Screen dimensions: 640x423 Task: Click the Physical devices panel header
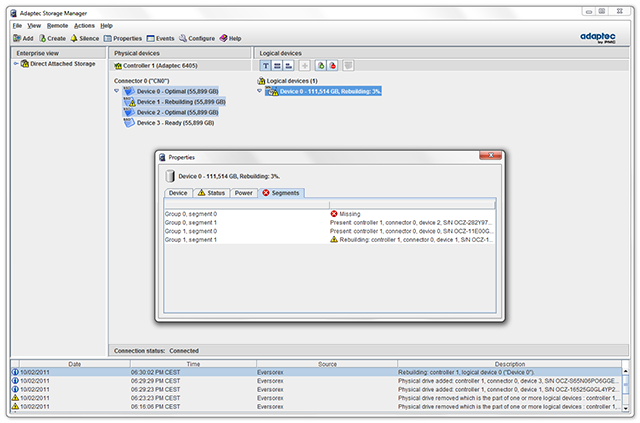(180, 53)
